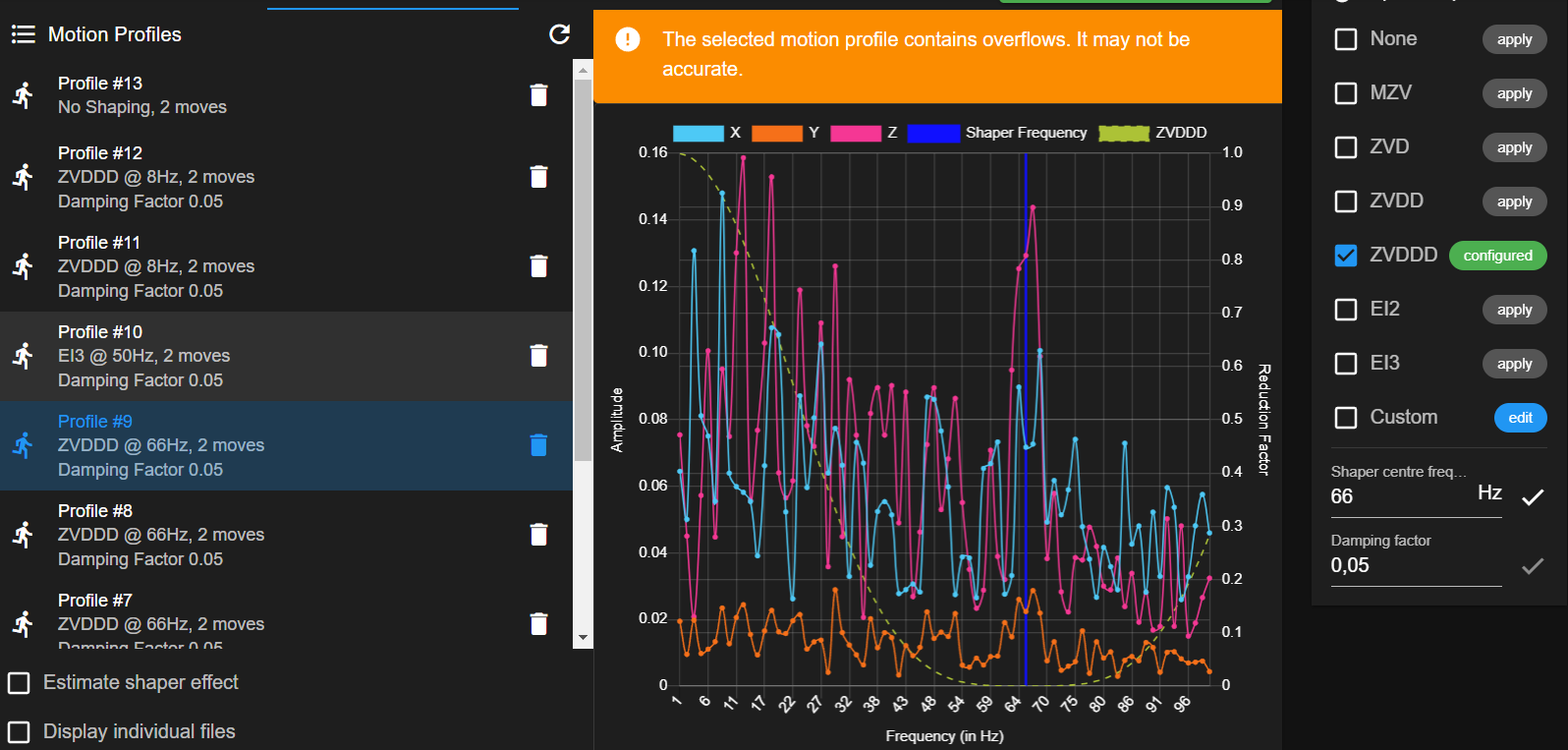Check the Custom shaper checkbox
The height and width of the screenshot is (750, 1568).
[x=1346, y=418]
